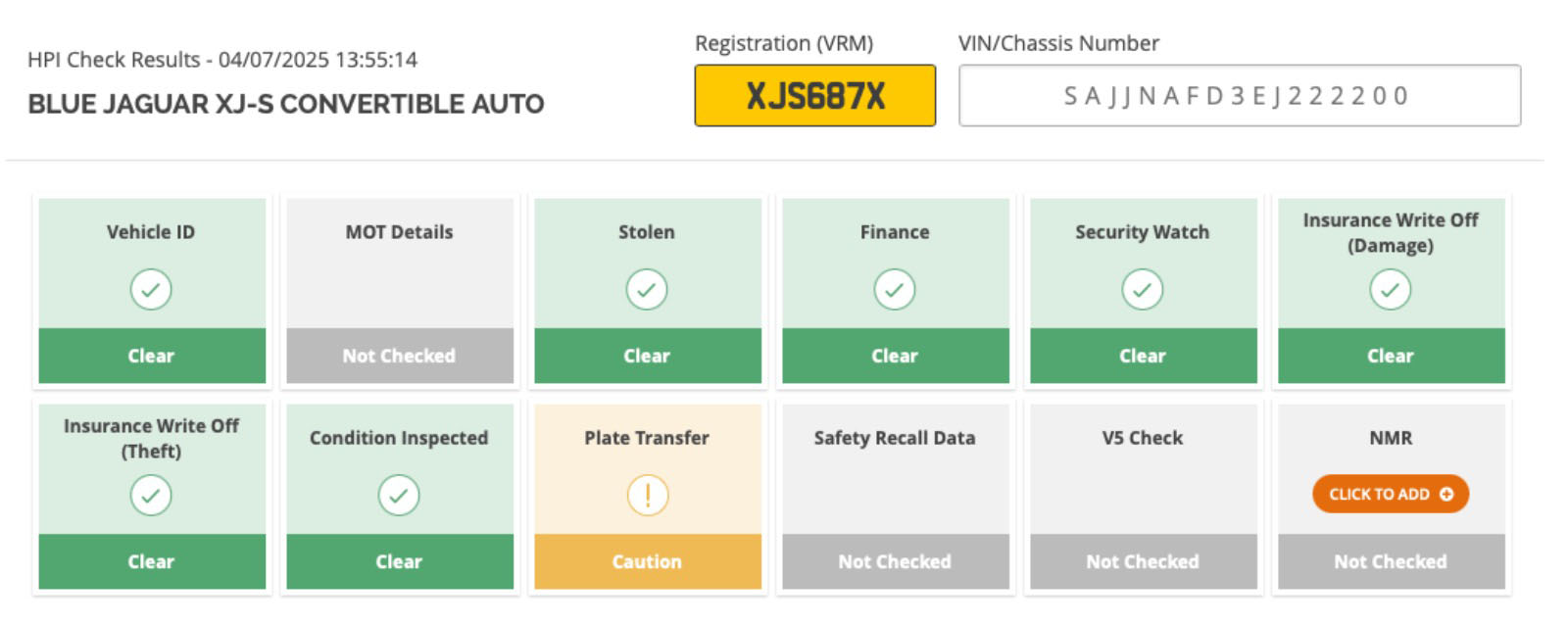The height and width of the screenshot is (625, 1568).
Task: Click the "Registration (VRM)" label
Action: coord(784,43)
